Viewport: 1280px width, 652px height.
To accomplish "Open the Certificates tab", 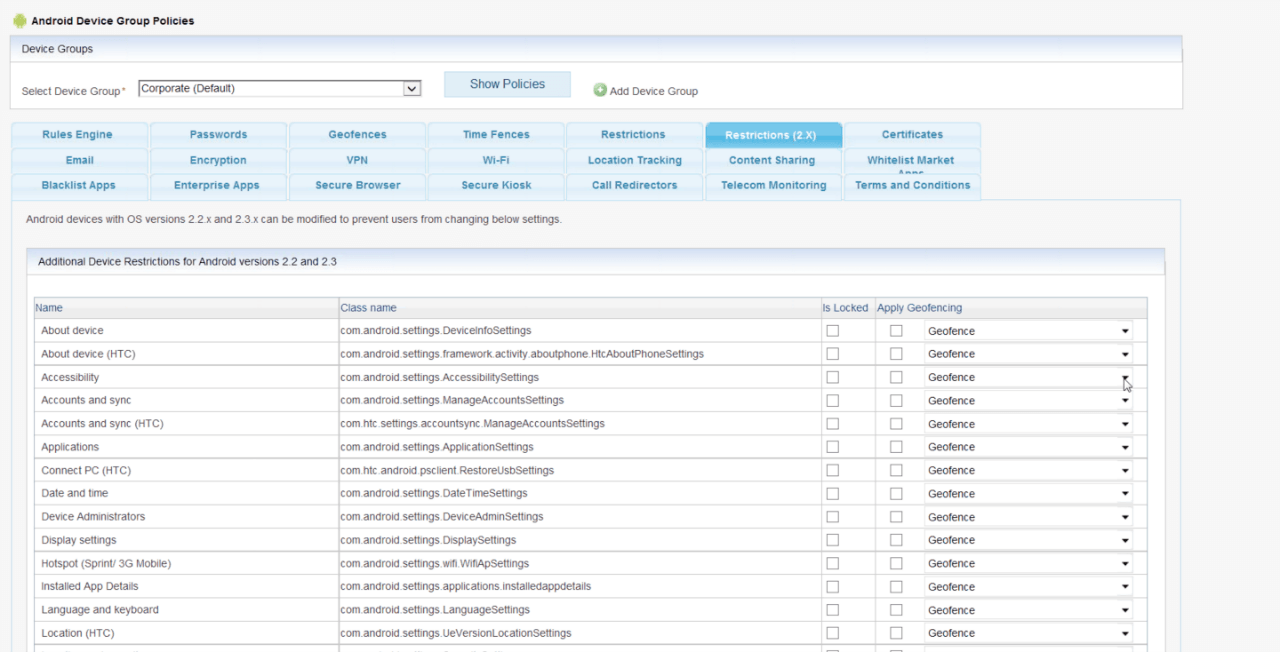I will (x=912, y=135).
